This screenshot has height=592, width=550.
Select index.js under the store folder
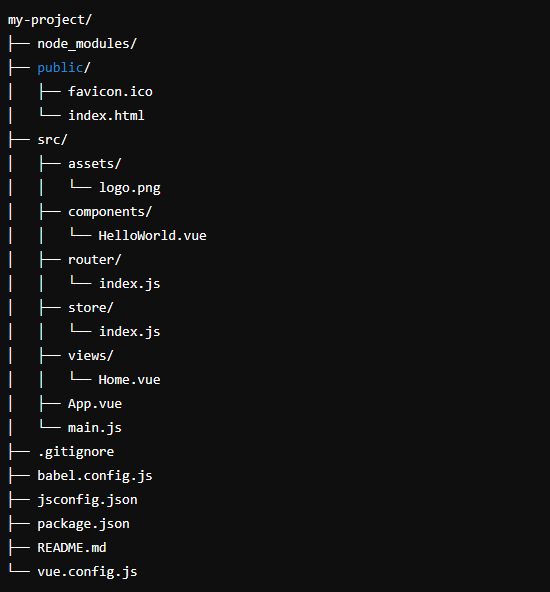click(x=129, y=332)
